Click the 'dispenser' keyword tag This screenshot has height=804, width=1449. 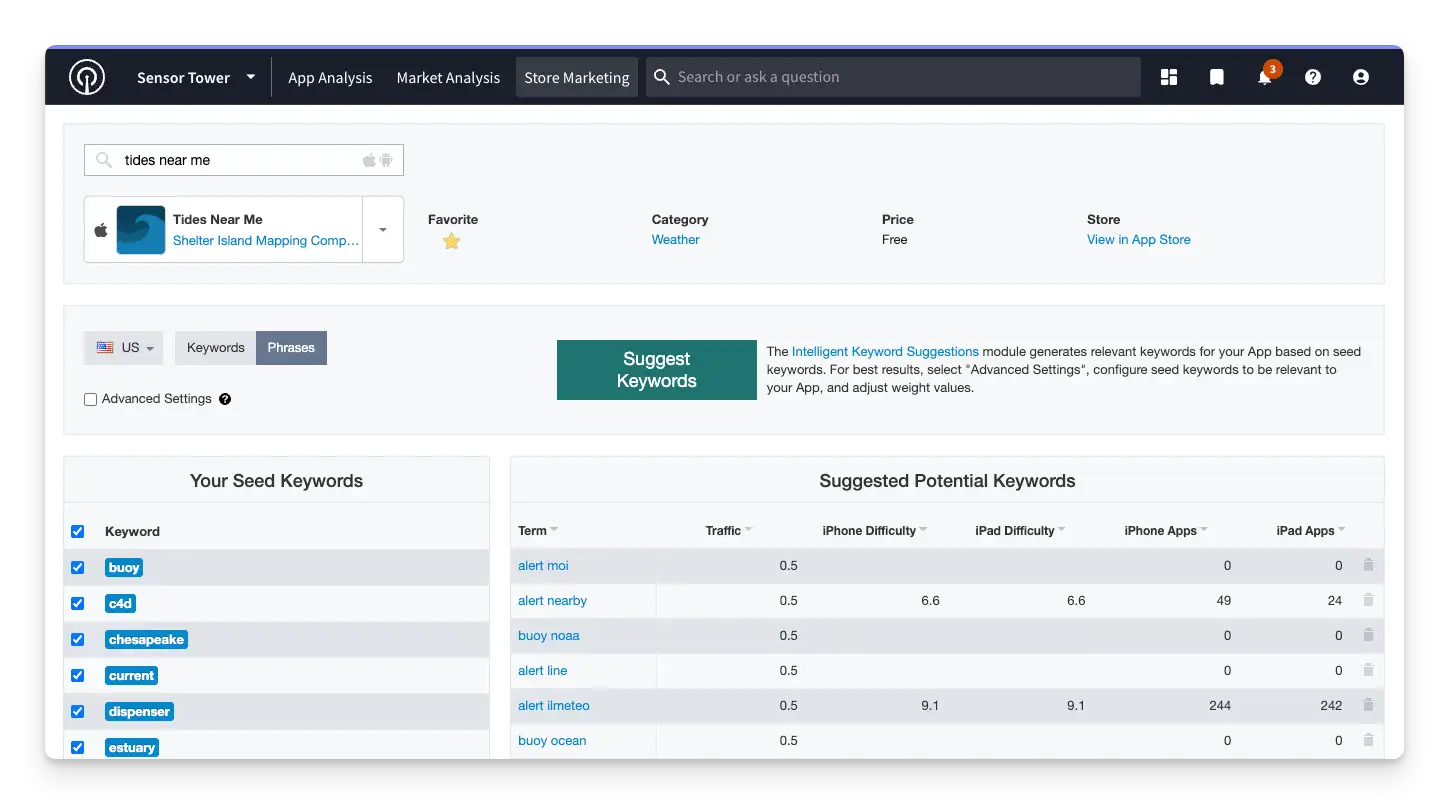[139, 712]
